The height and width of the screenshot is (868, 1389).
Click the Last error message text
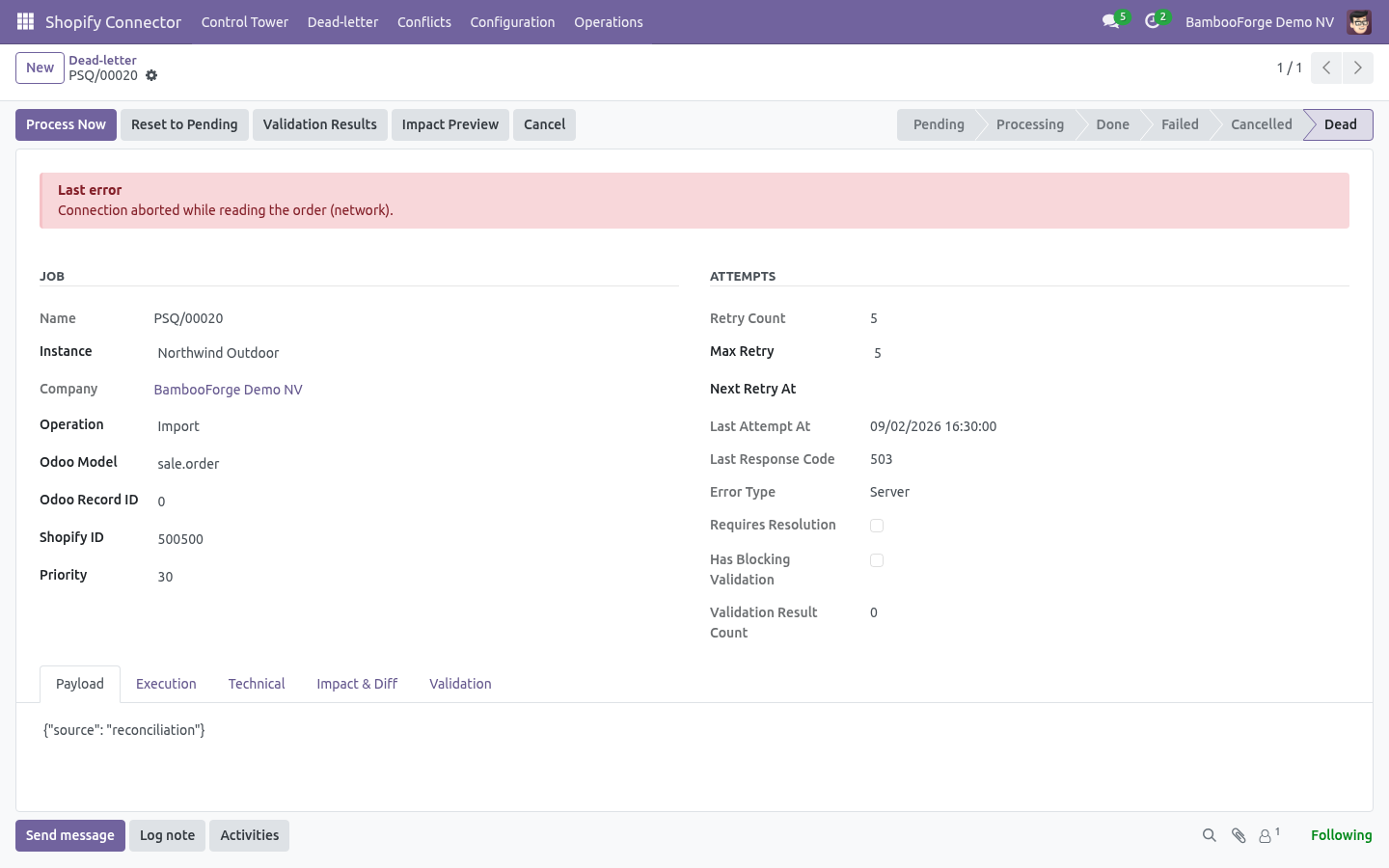225,210
